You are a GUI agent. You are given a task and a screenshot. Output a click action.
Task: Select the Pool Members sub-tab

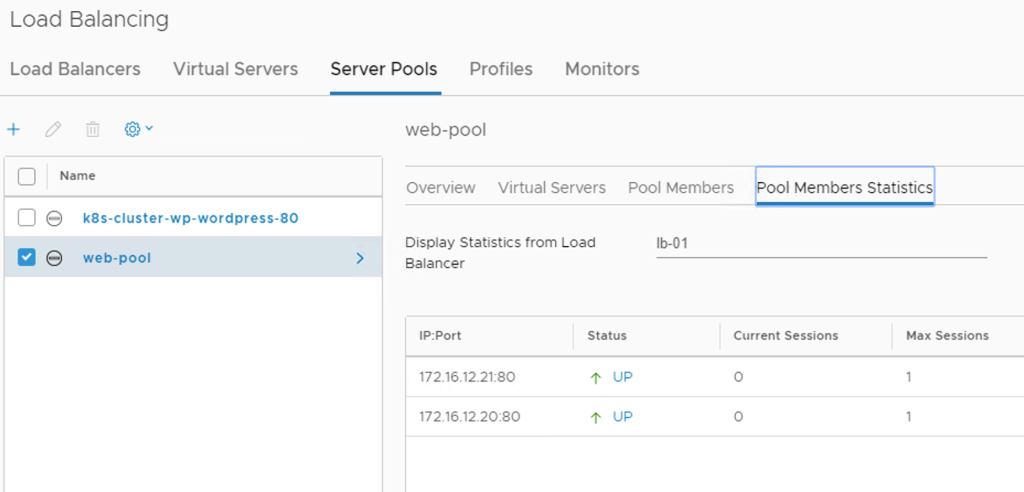(681, 187)
